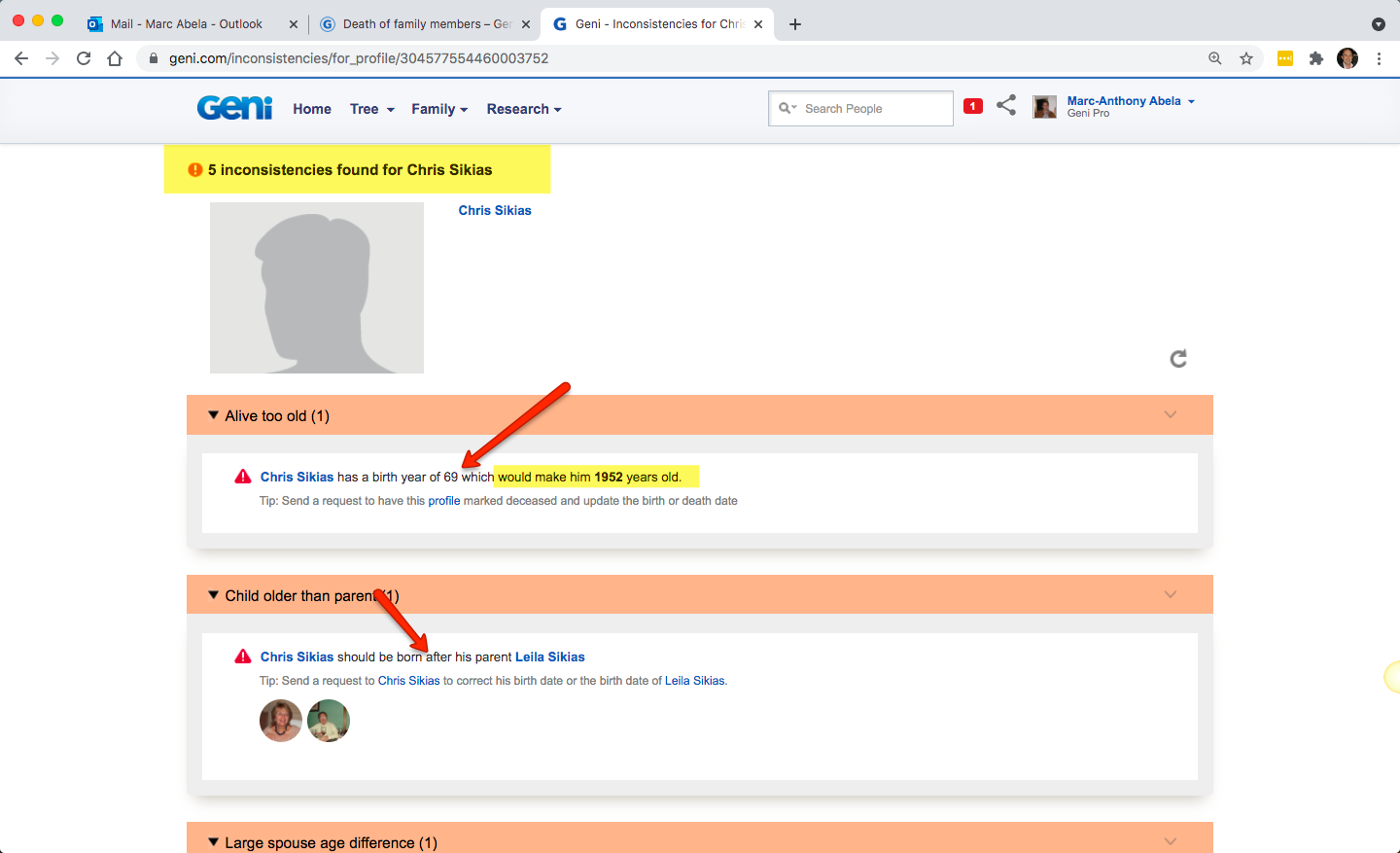Open the browser extensions puzzle icon
The width and height of the screenshot is (1400, 853).
(x=1315, y=58)
